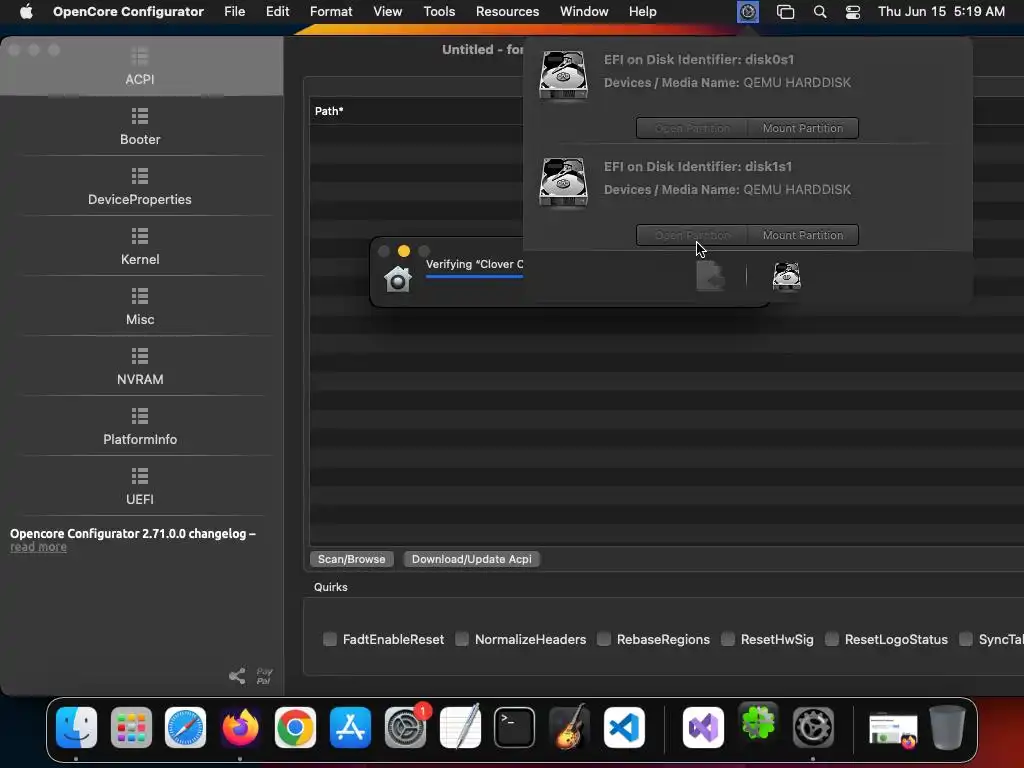Enable the RebaseRegions quirk

coord(604,639)
